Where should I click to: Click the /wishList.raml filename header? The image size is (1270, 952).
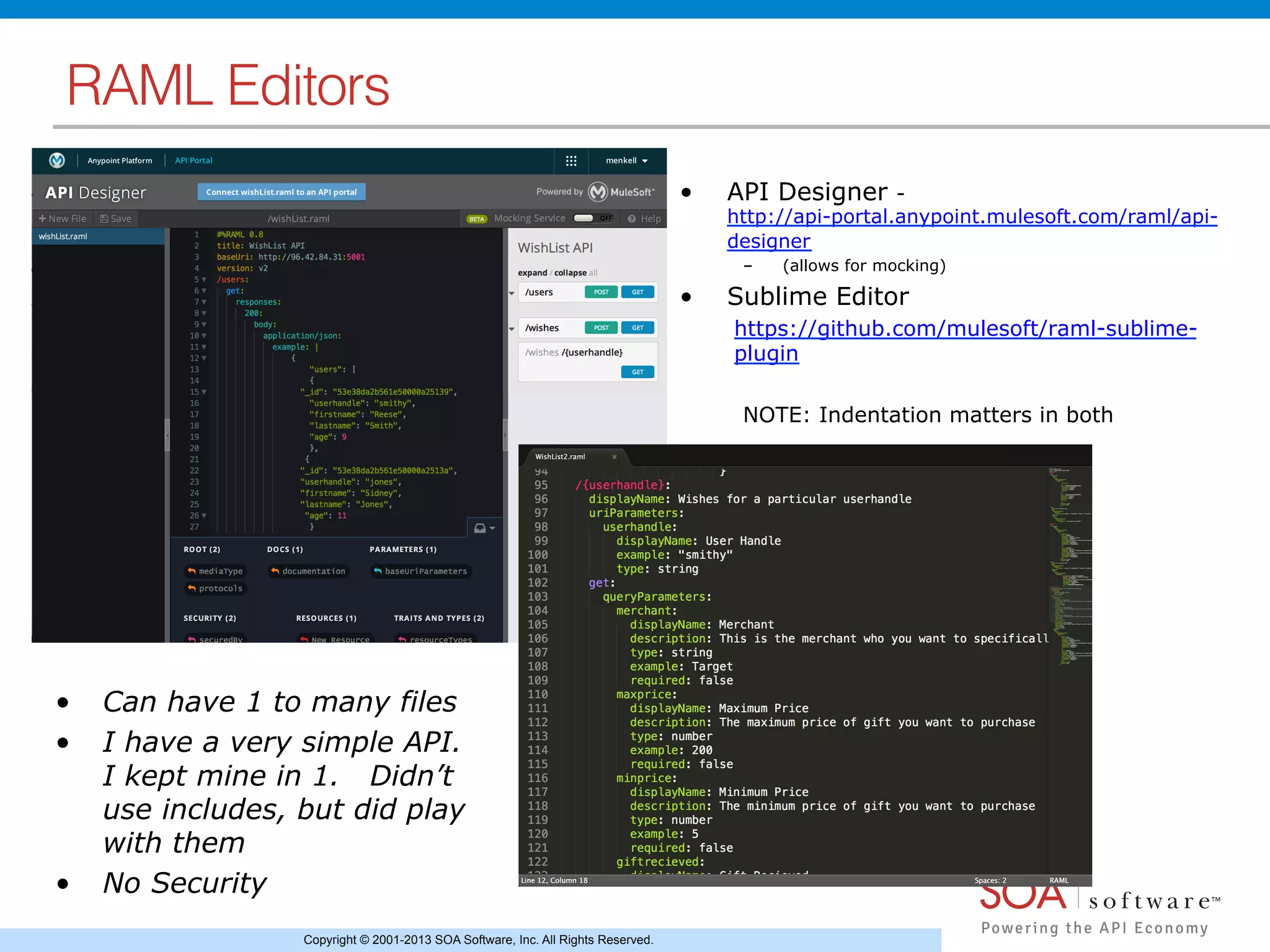click(298, 219)
